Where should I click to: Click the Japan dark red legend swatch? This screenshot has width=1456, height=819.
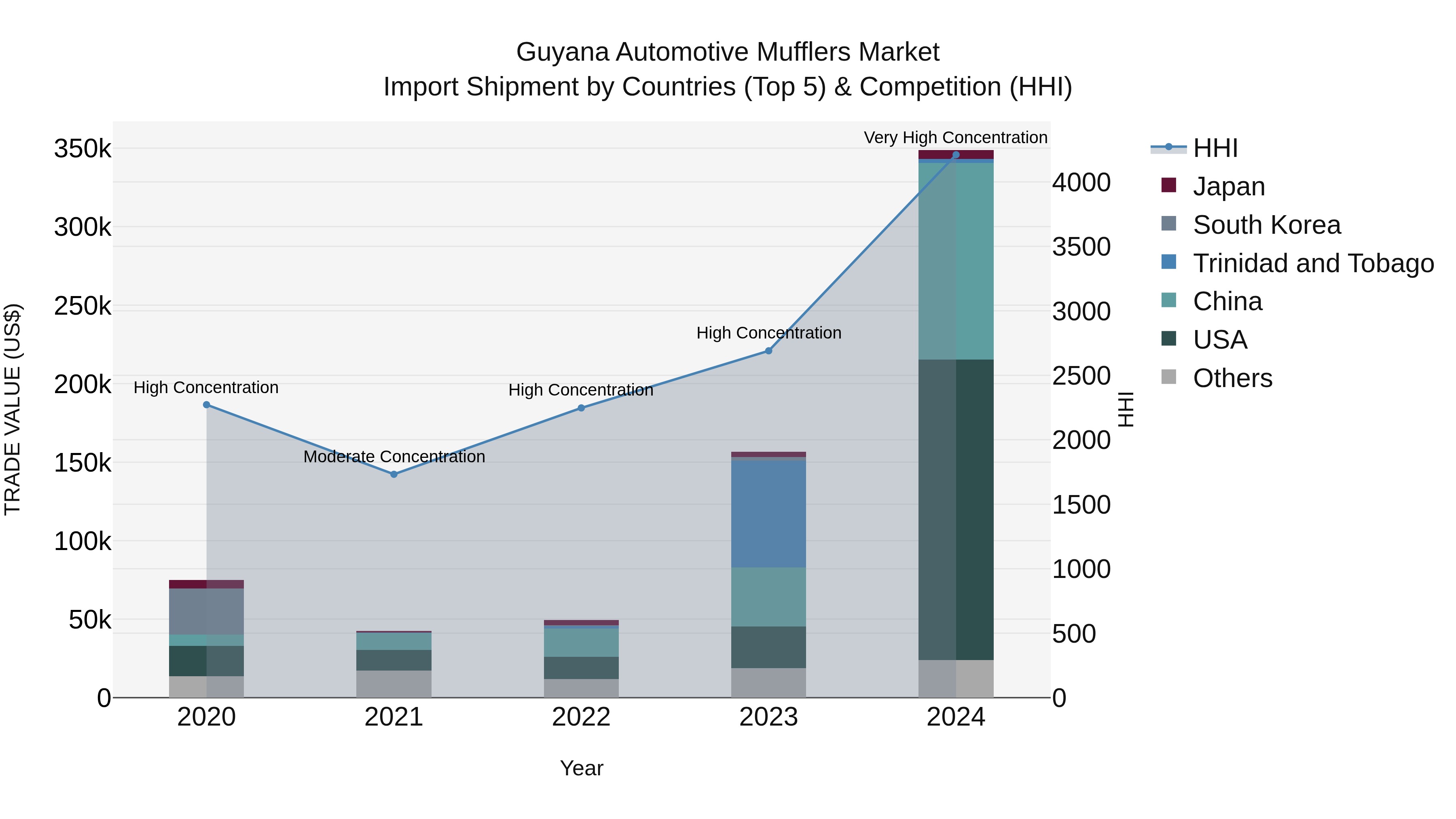click(x=1168, y=185)
